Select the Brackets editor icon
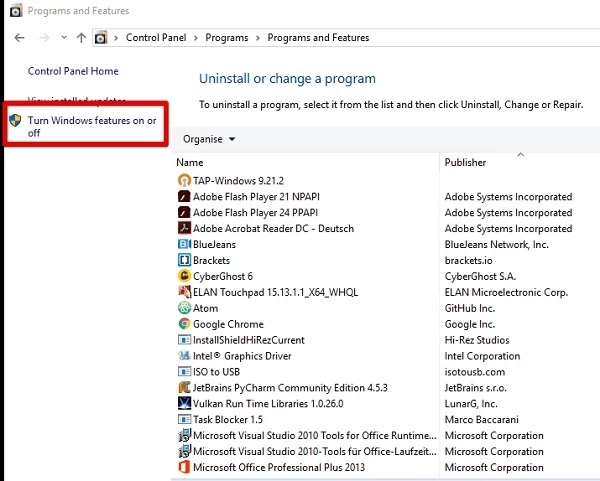This screenshot has height=481, width=600. [184, 260]
